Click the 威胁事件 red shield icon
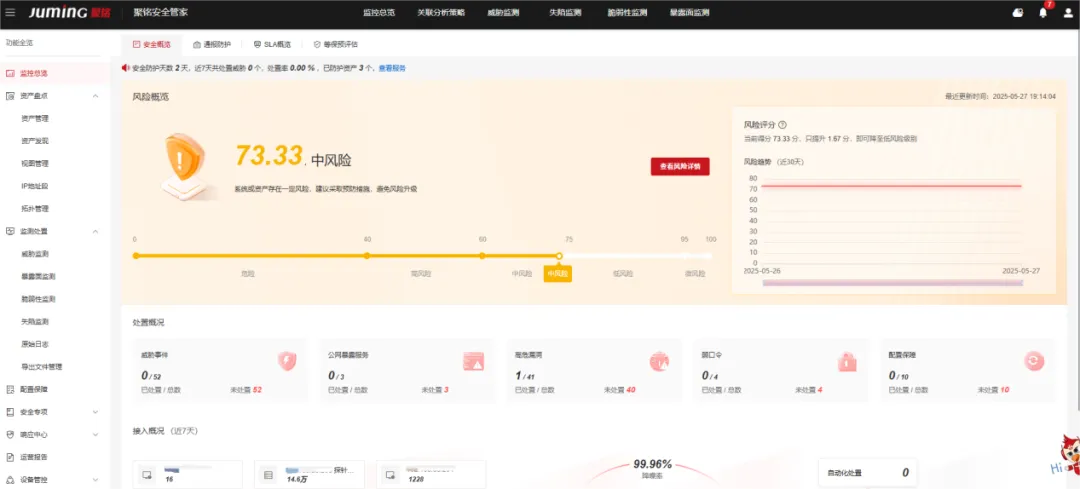This screenshot has height=489, width=1080. (287, 361)
